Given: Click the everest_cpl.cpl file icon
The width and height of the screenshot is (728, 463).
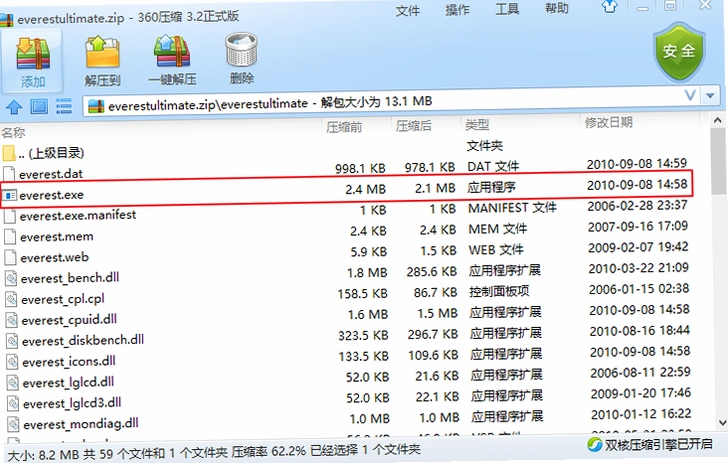Looking at the screenshot, I should coord(12,299).
